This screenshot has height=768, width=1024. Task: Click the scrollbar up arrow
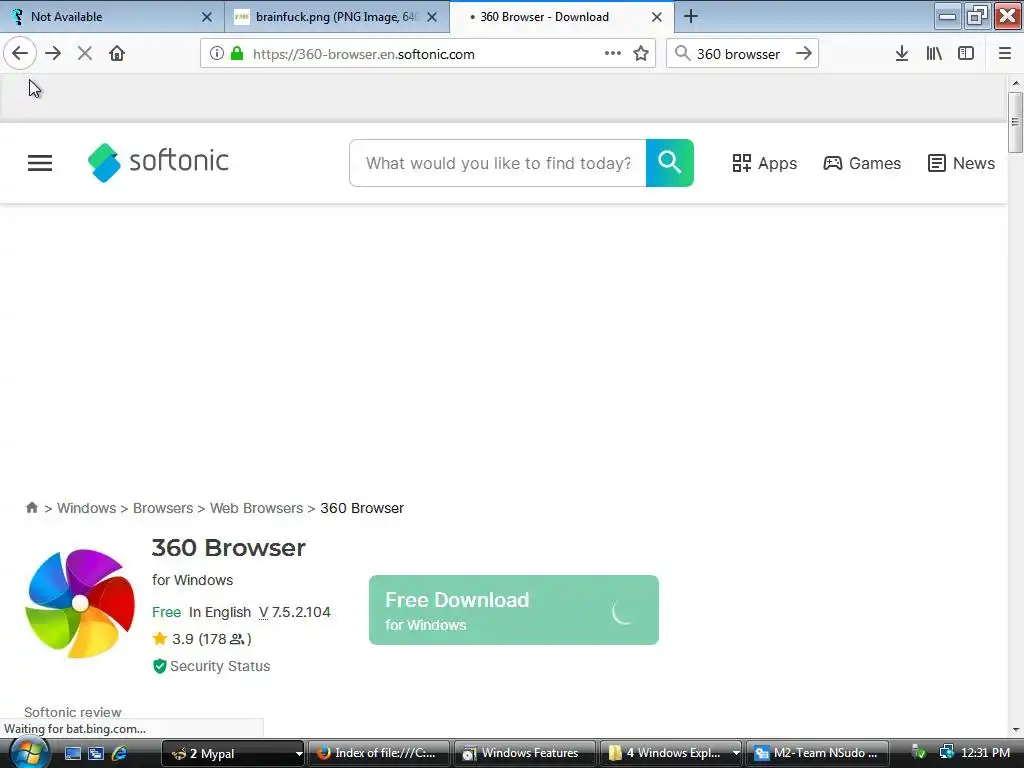coord(1016,83)
